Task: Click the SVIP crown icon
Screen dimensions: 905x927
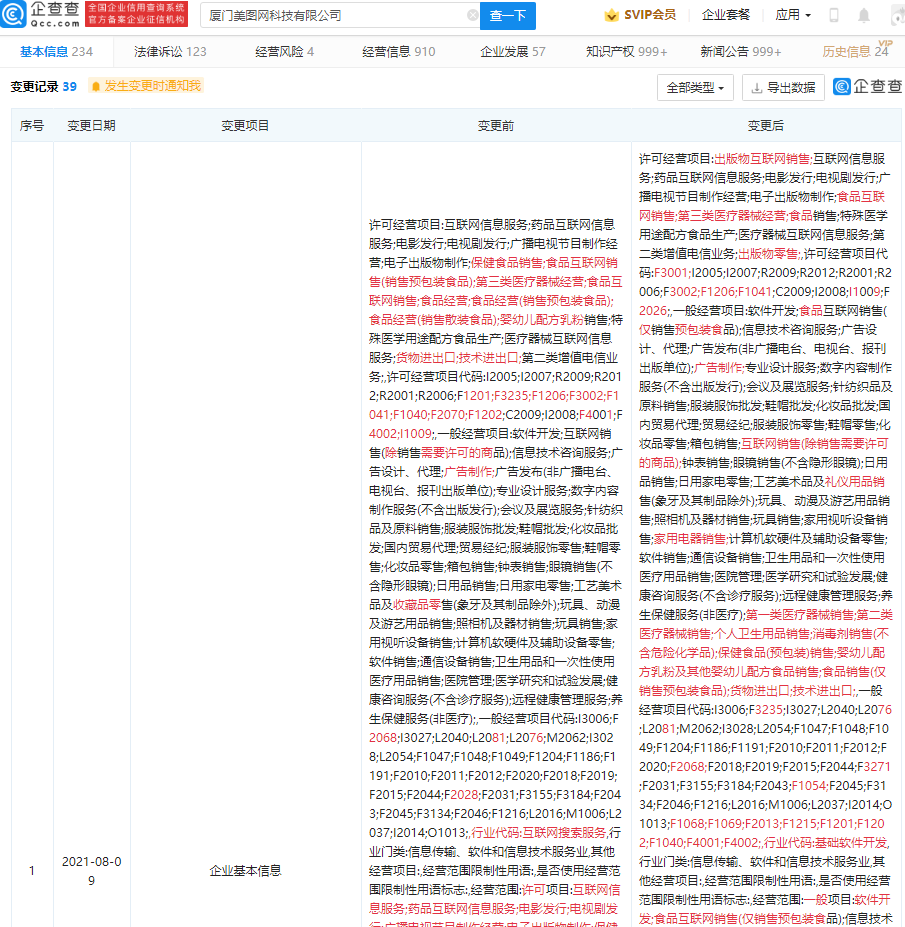Action: click(611, 15)
